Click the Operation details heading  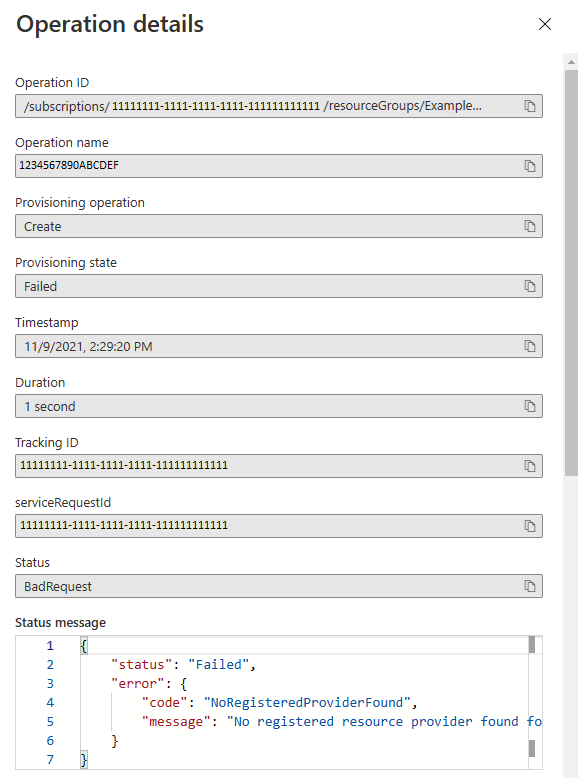[x=110, y=24]
